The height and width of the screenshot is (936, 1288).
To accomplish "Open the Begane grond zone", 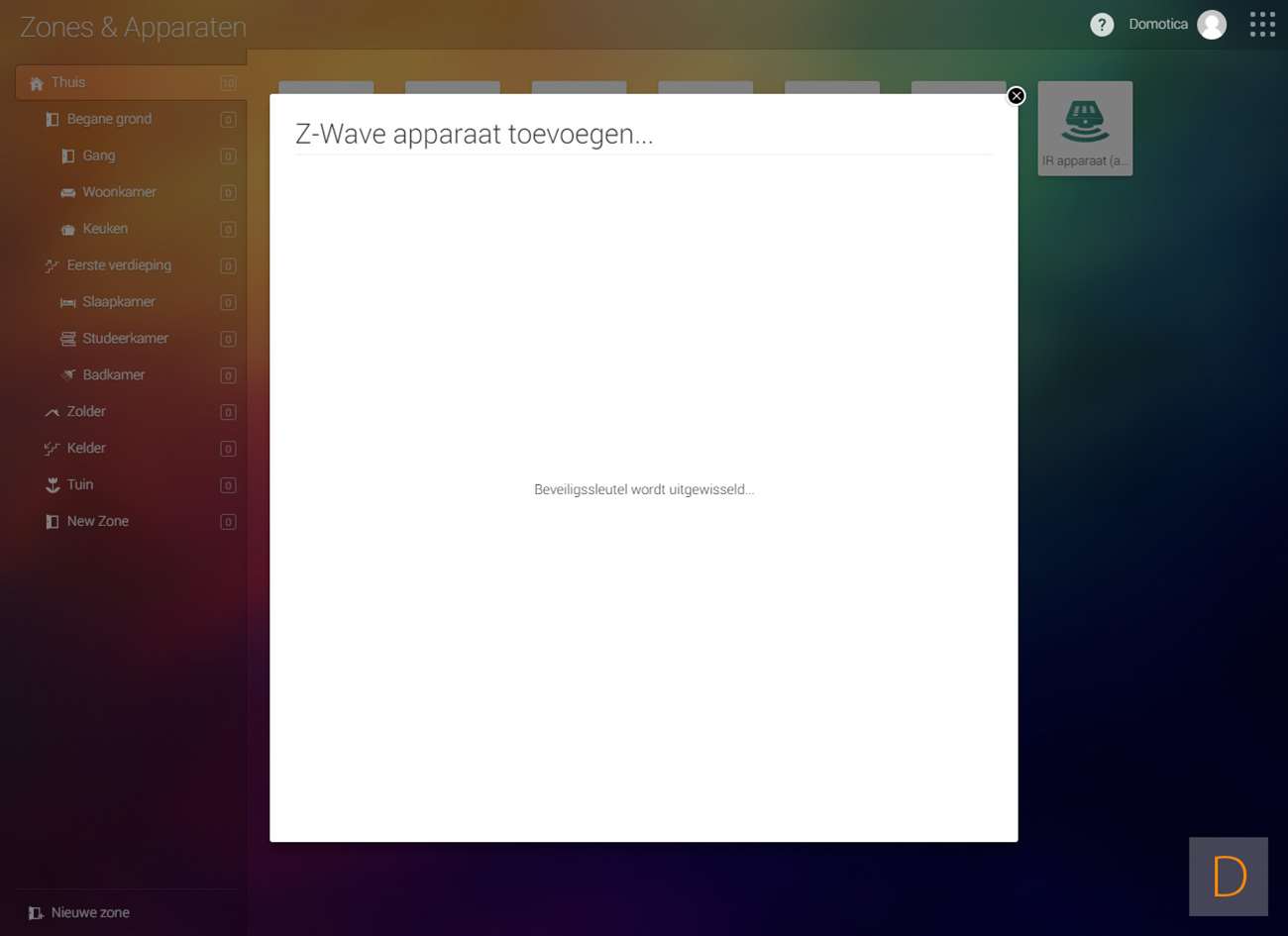I will [109, 119].
